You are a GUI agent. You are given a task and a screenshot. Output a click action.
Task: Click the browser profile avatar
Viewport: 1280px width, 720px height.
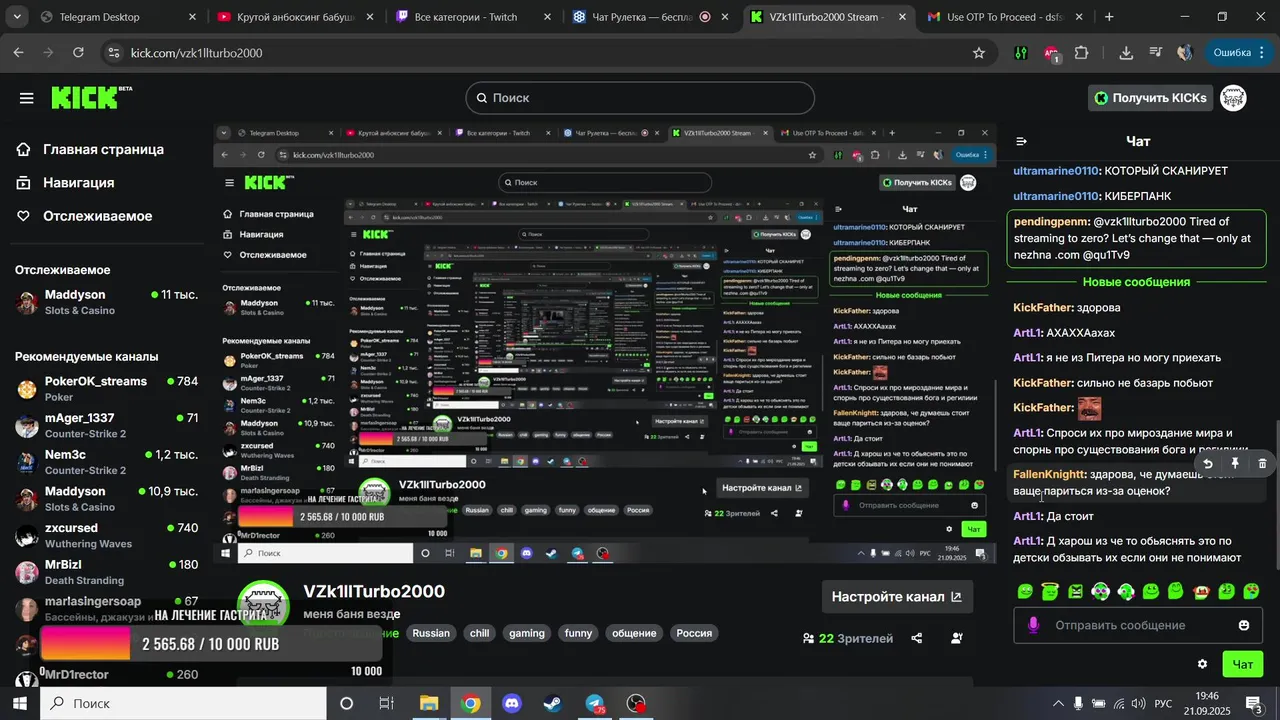[1186, 53]
